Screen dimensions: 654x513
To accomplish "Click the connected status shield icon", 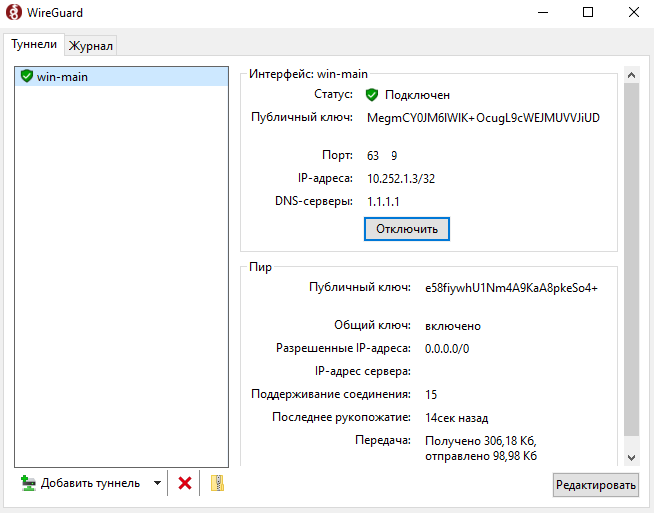I will point(371,95).
